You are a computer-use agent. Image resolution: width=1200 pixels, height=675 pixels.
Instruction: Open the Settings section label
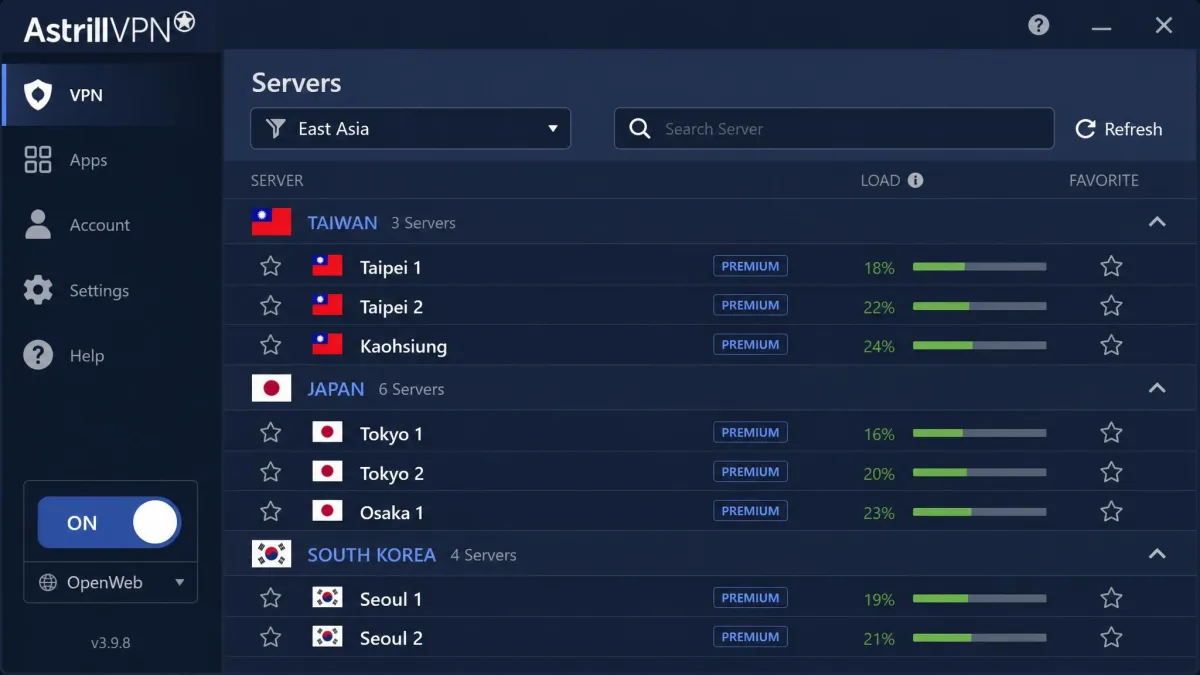pos(99,290)
